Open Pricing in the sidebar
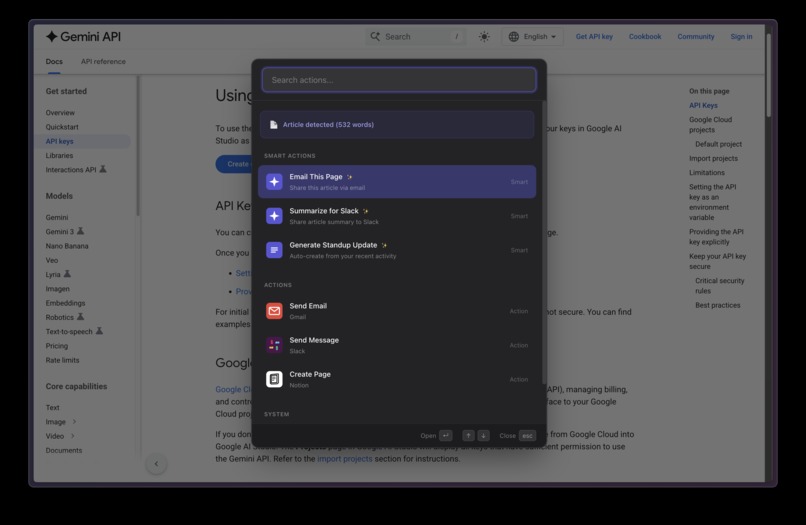Image resolution: width=806 pixels, height=525 pixels. 57,346
